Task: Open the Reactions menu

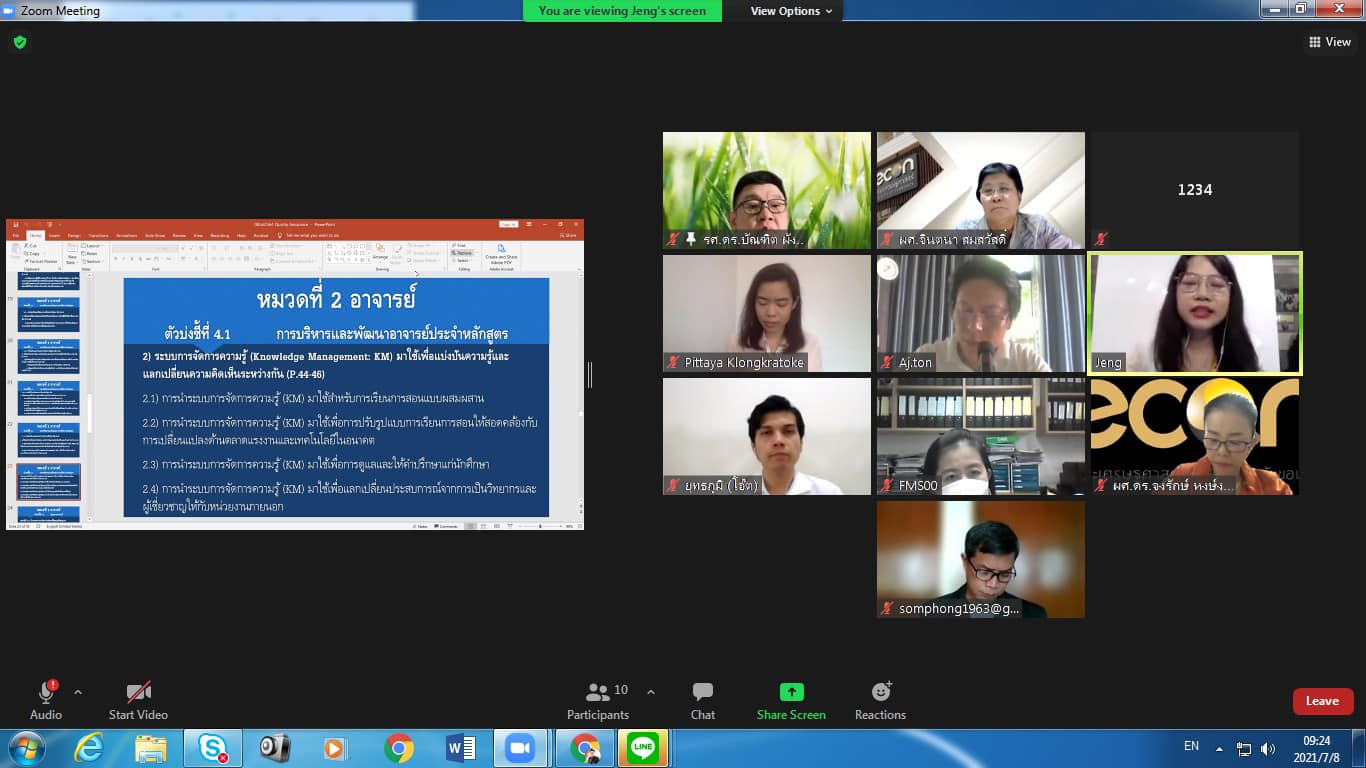Action: point(880,700)
